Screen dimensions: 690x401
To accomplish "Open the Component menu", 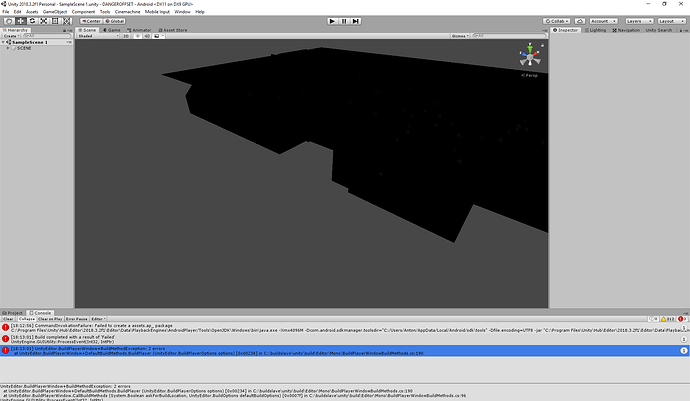I will coord(83,12).
